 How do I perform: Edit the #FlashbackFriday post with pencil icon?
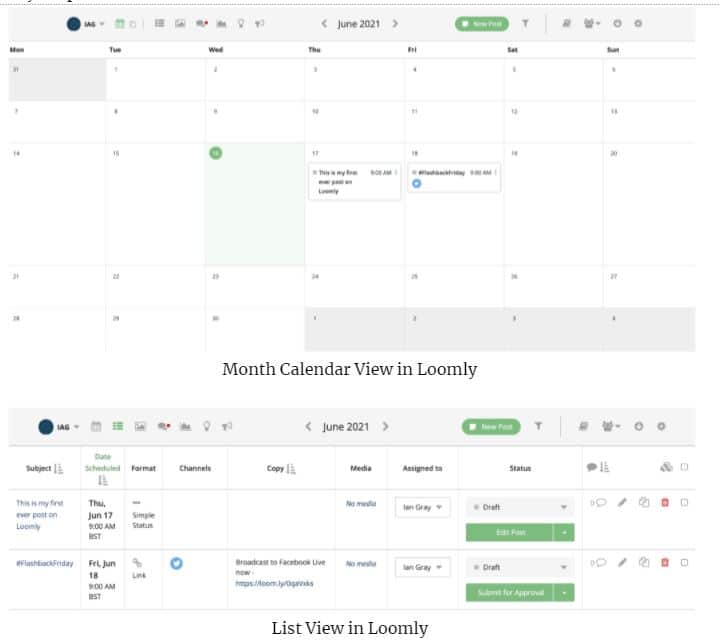click(622, 562)
